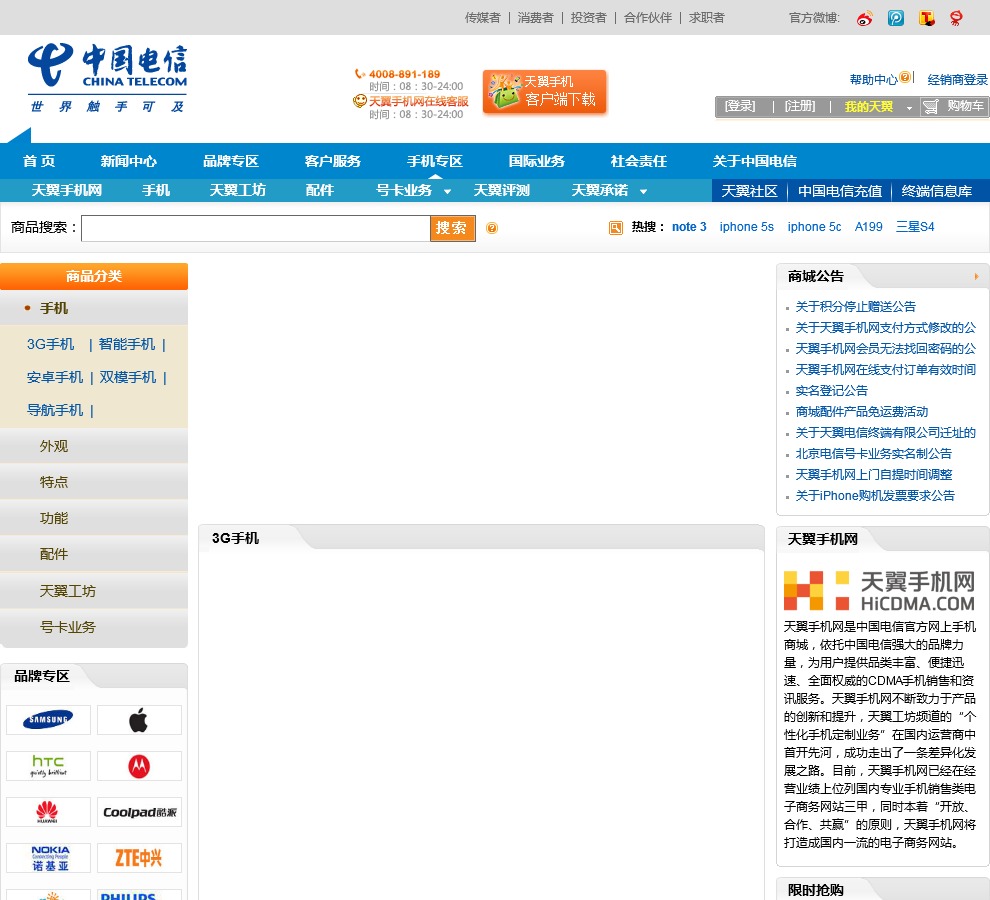This screenshot has width=990, height=900.
Task: Open 经销商登录 link
Action: click(x=957, y=80)
